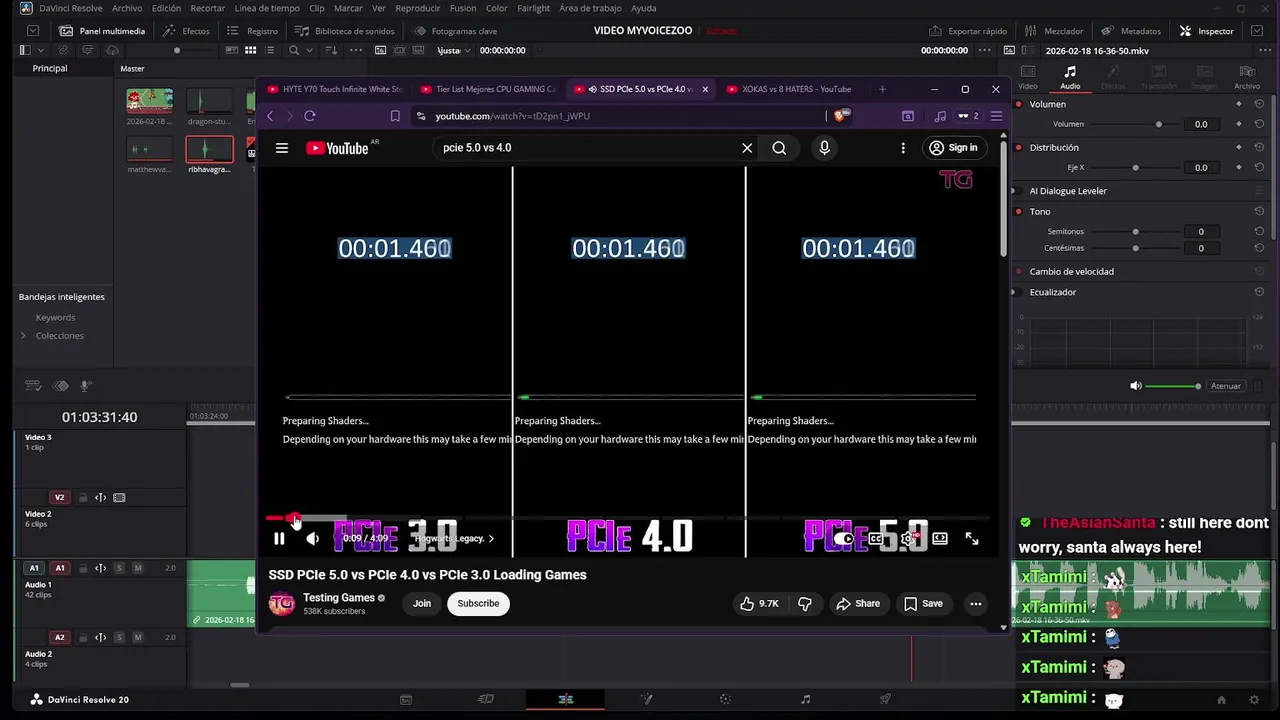Open the Archivo menu

point(127,8)
